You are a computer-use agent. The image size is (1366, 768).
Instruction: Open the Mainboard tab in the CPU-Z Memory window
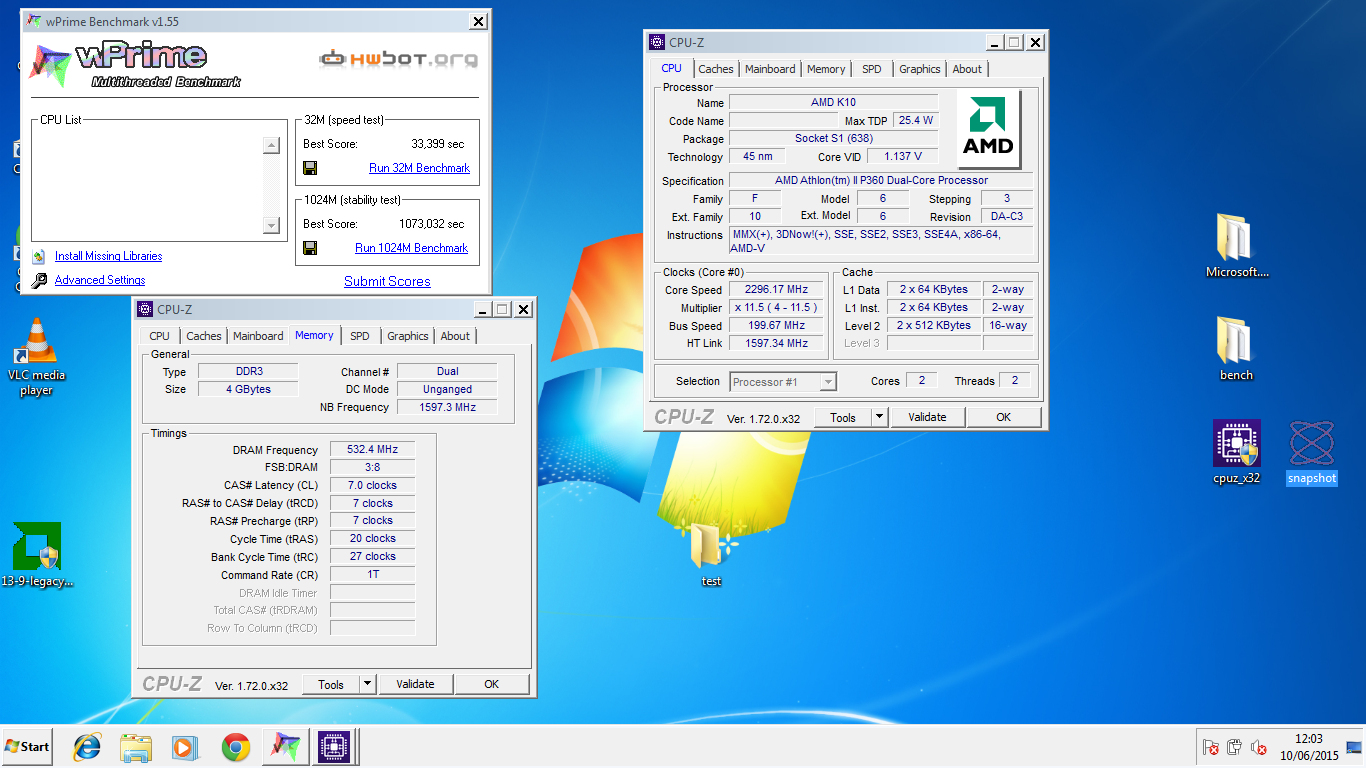tap(258, 336)
